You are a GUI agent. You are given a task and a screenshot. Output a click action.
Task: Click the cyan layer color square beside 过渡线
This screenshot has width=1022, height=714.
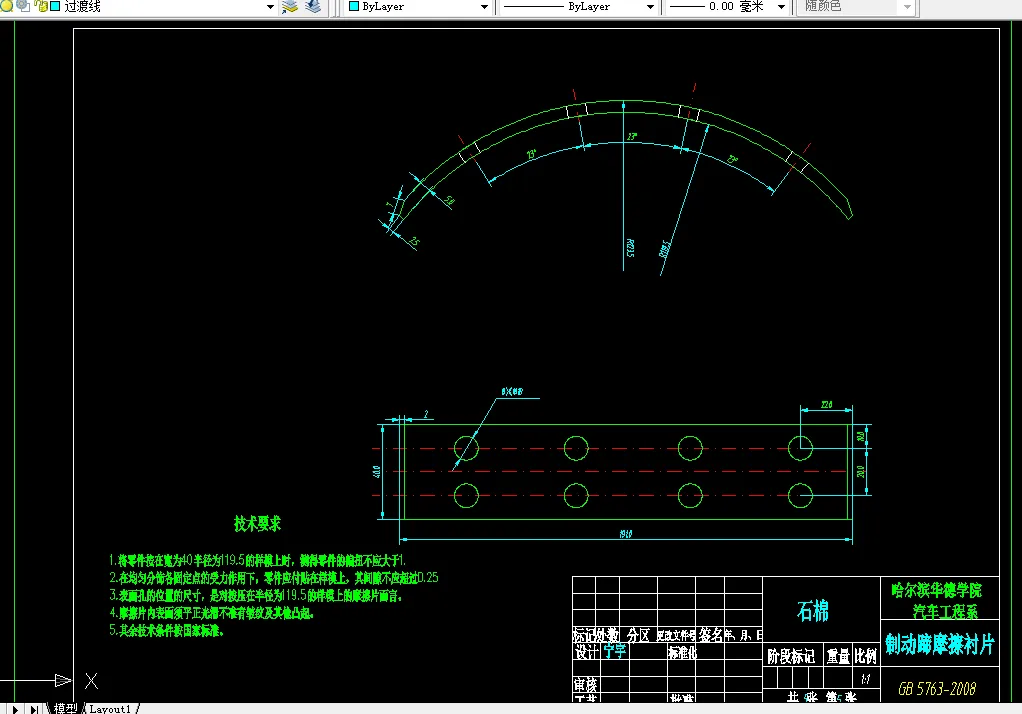55,7
